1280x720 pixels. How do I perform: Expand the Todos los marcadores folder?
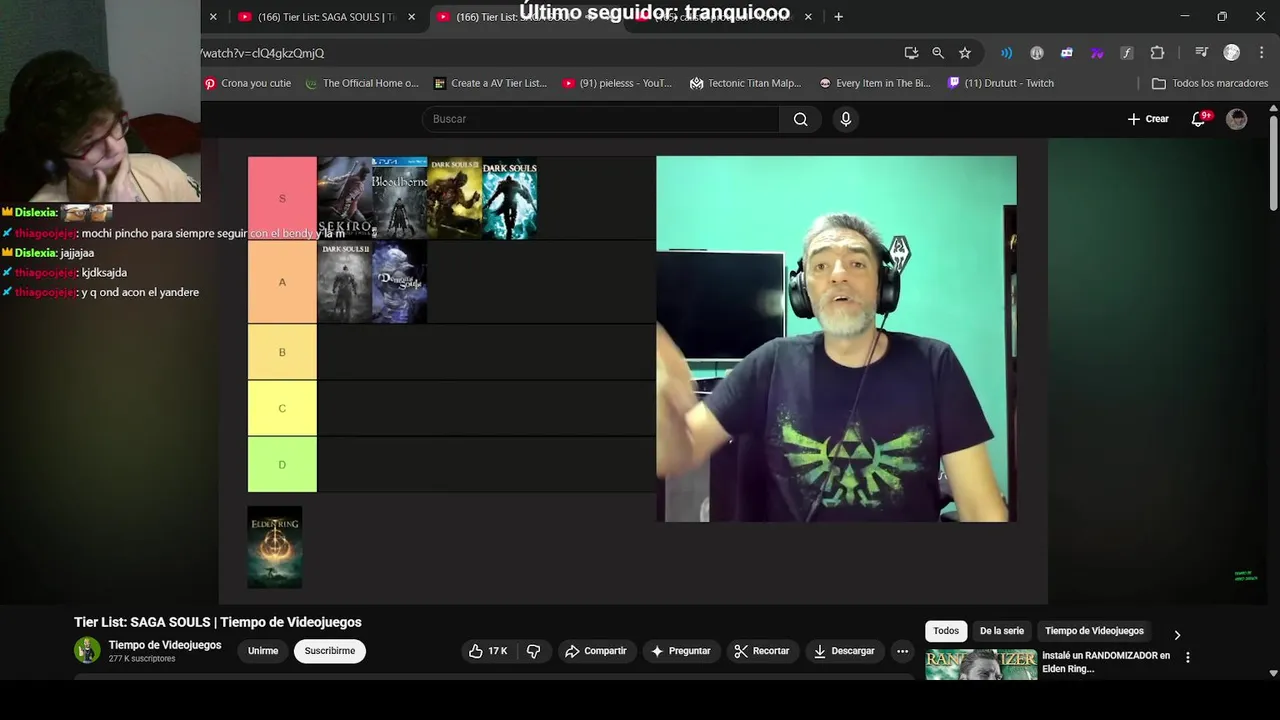coord(1210,83)
